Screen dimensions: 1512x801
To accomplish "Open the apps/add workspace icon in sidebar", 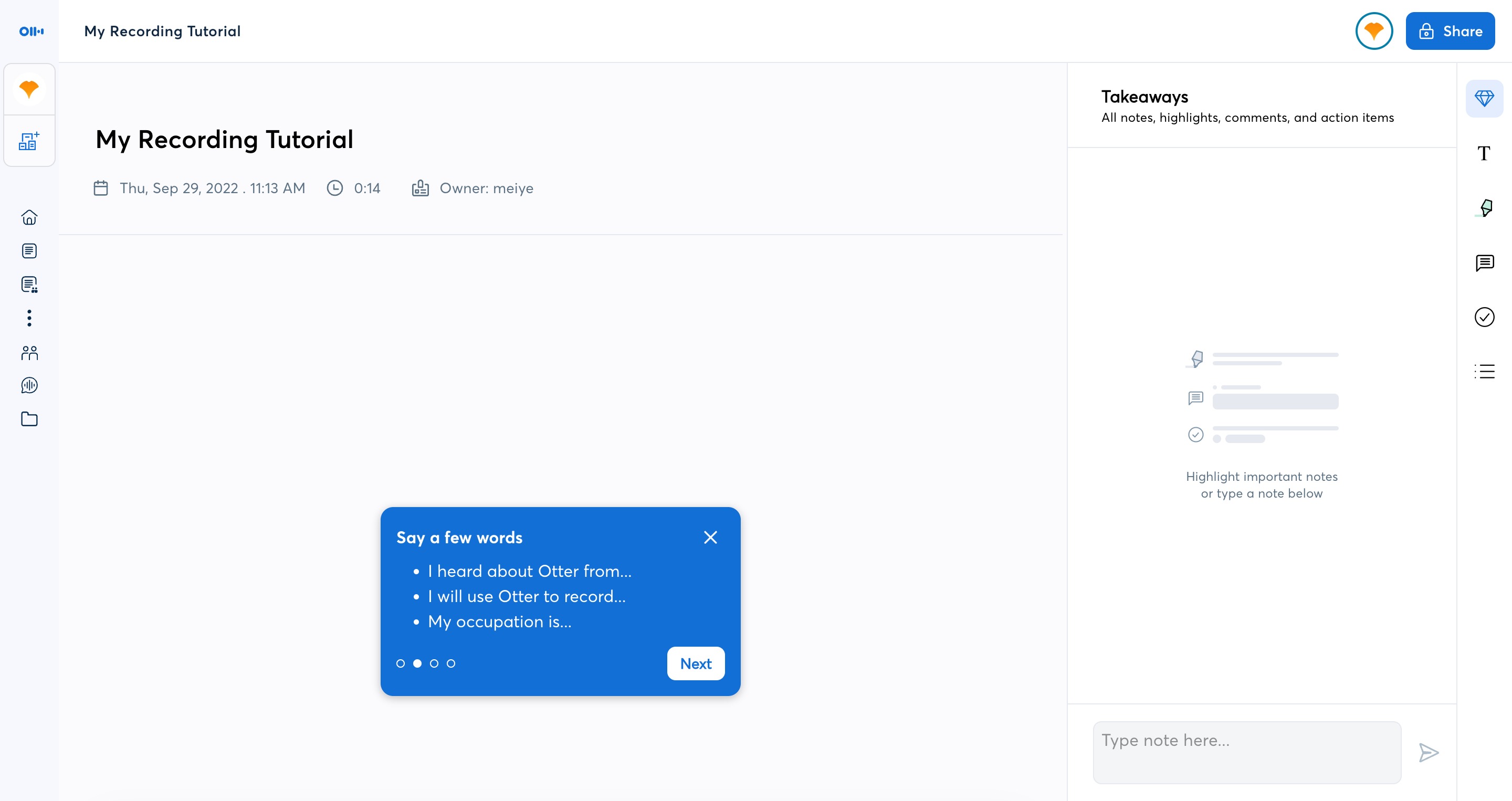I will [29, 141].
